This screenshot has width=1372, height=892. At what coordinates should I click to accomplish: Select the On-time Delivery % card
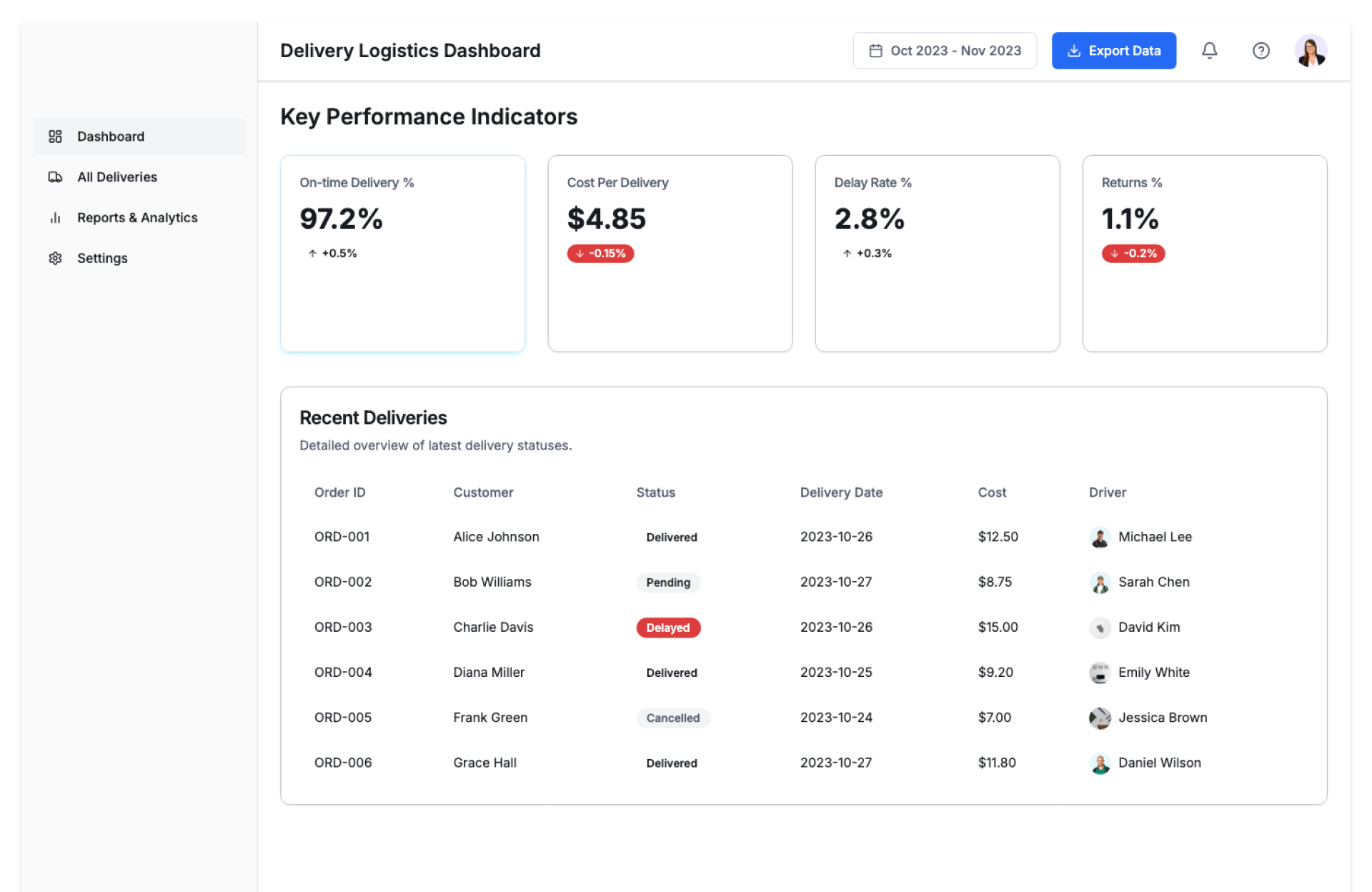pos(402,253)
